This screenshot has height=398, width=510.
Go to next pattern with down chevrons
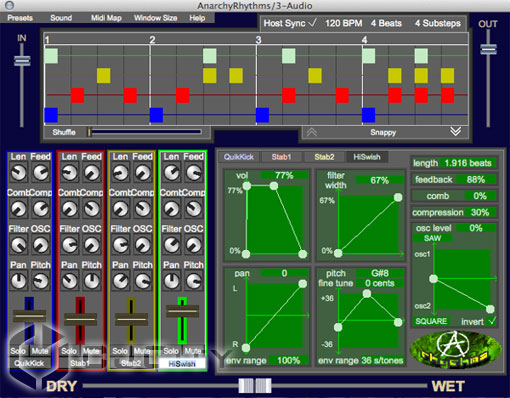tap(456, 131)
